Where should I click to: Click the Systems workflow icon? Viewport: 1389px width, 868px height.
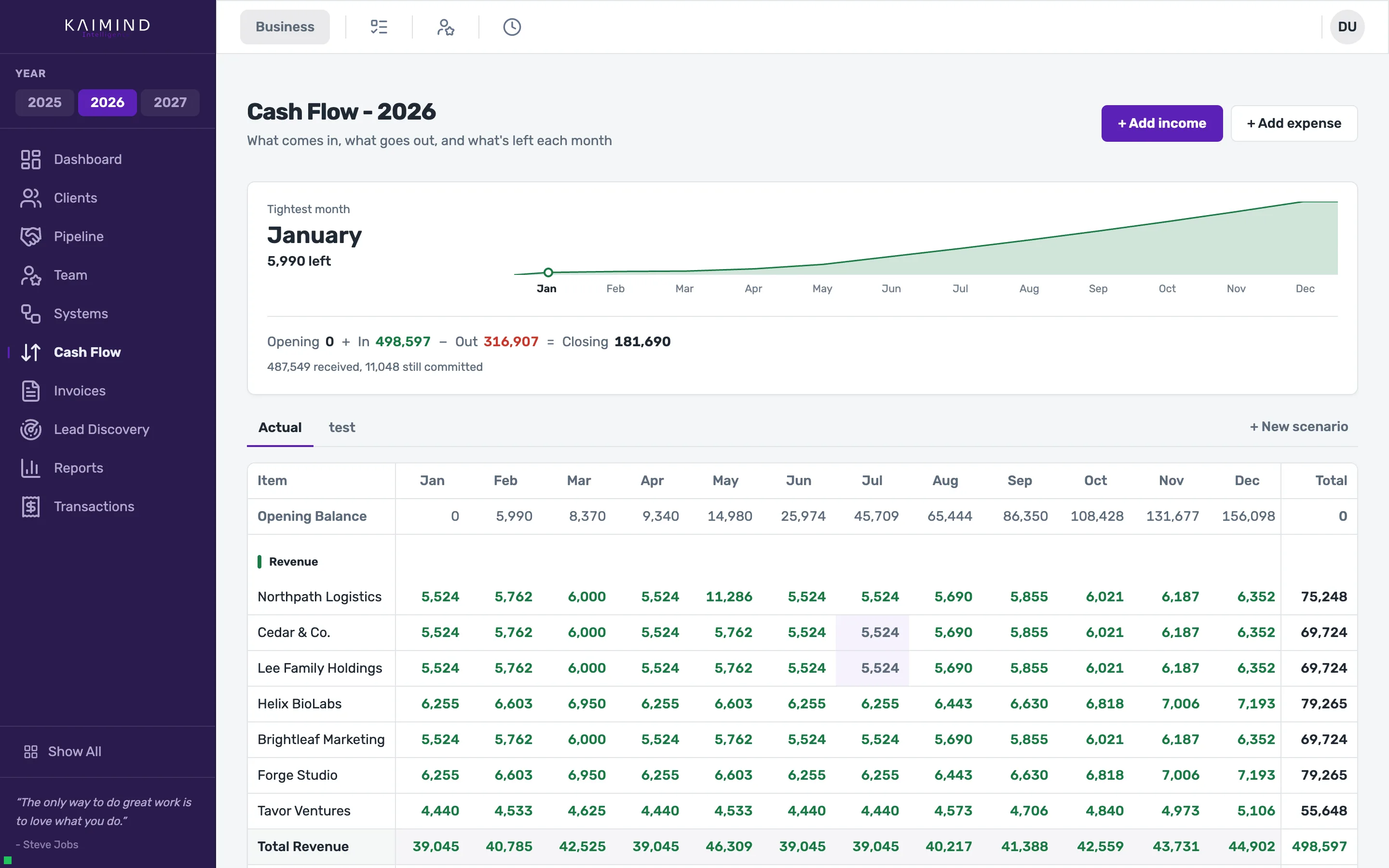30,313
